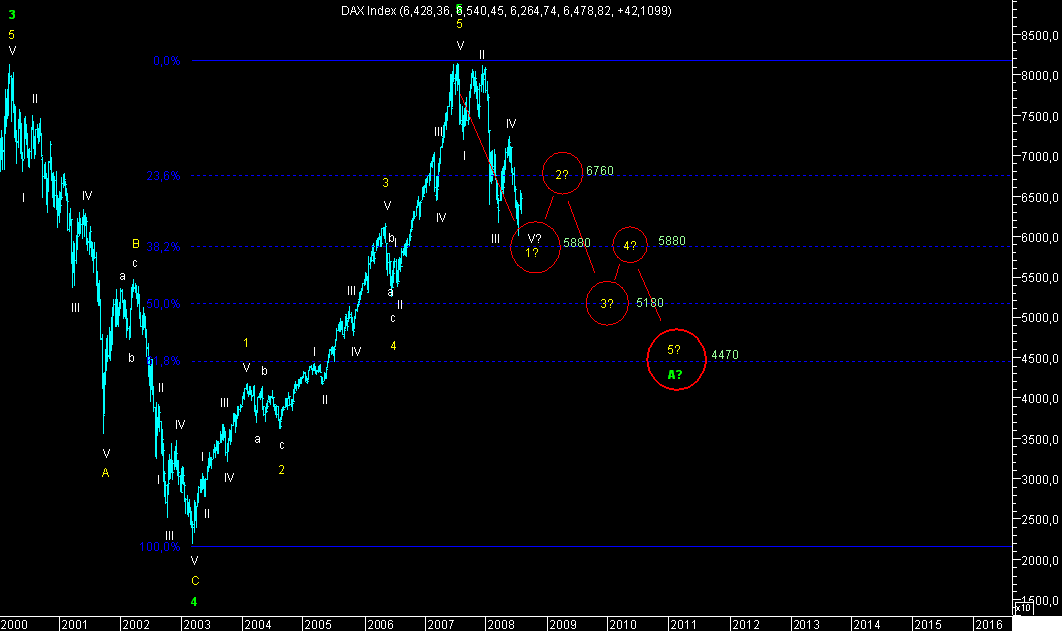Select the white V? wave label
Image resolution: width=1062 pixels, height=631 pixels.
[x=534, y=238]
